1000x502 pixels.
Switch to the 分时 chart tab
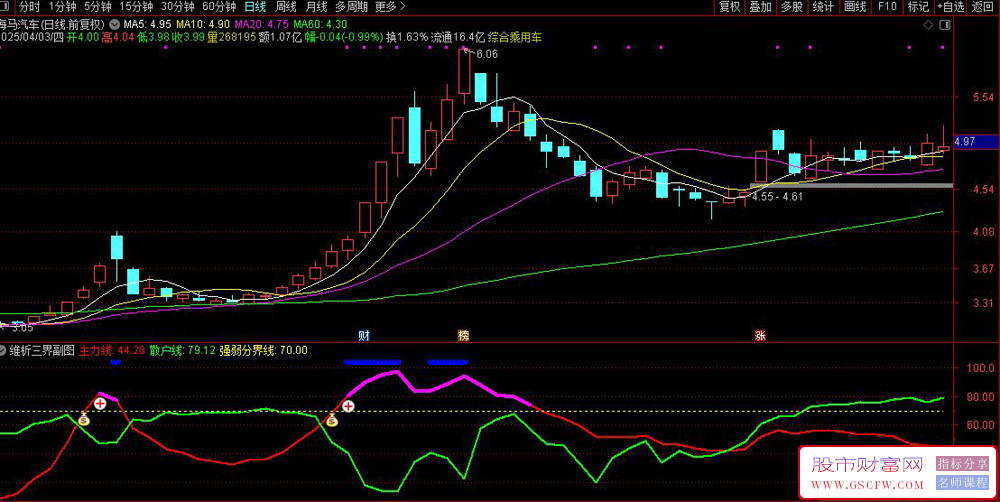pyautogui.click(x=29, y=7)
